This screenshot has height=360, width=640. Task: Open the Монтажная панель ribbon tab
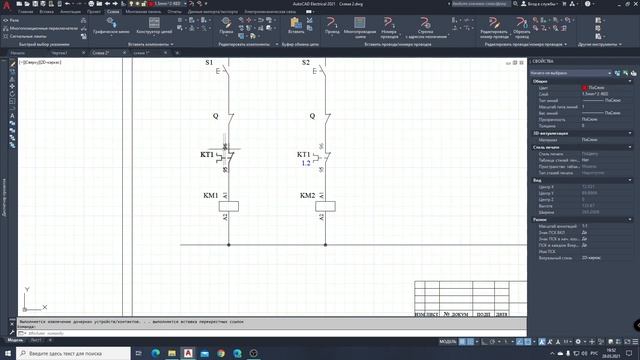pyautogui.click(x=143, y=11)
